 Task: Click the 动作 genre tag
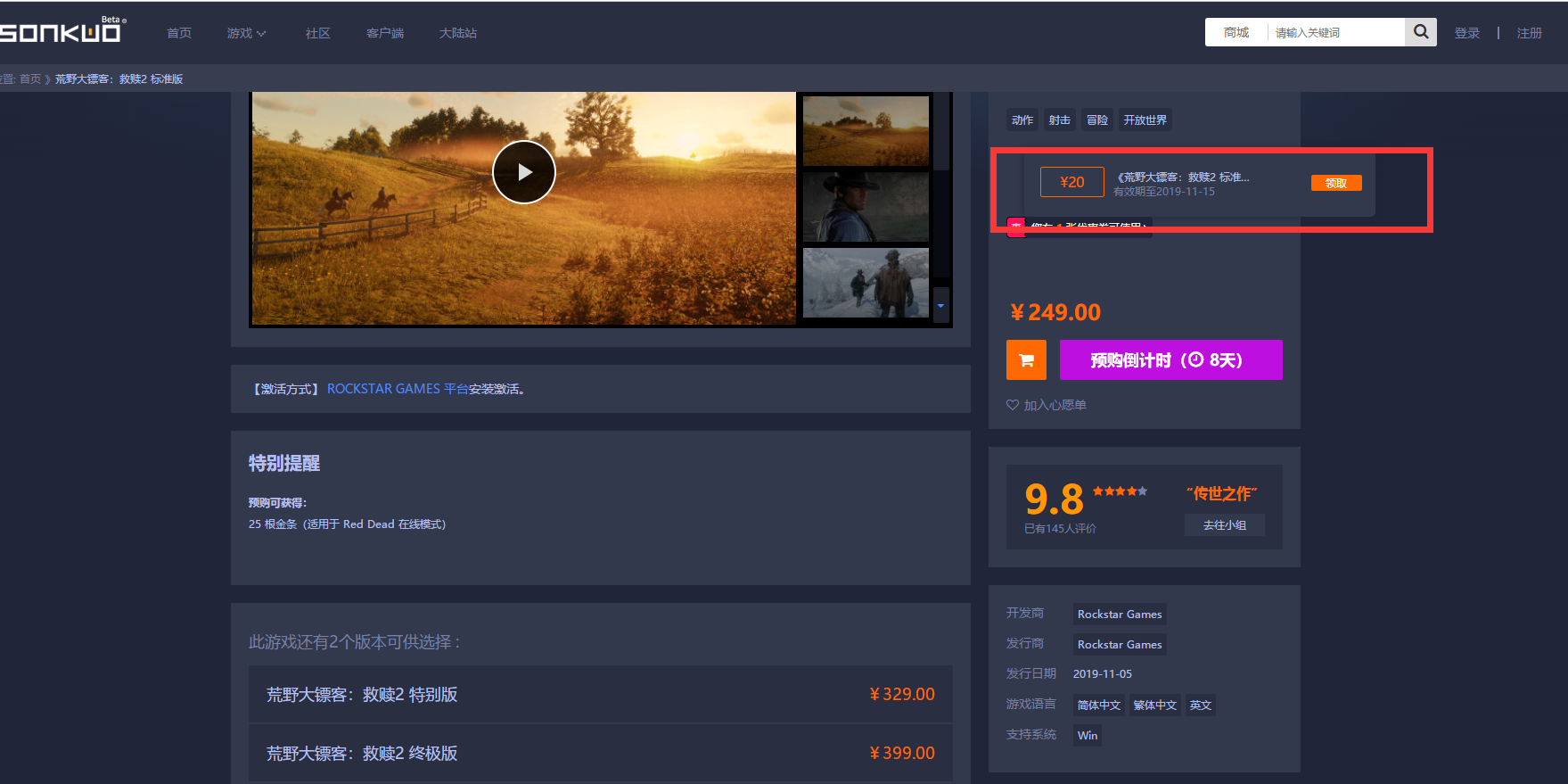point(1022,120)
